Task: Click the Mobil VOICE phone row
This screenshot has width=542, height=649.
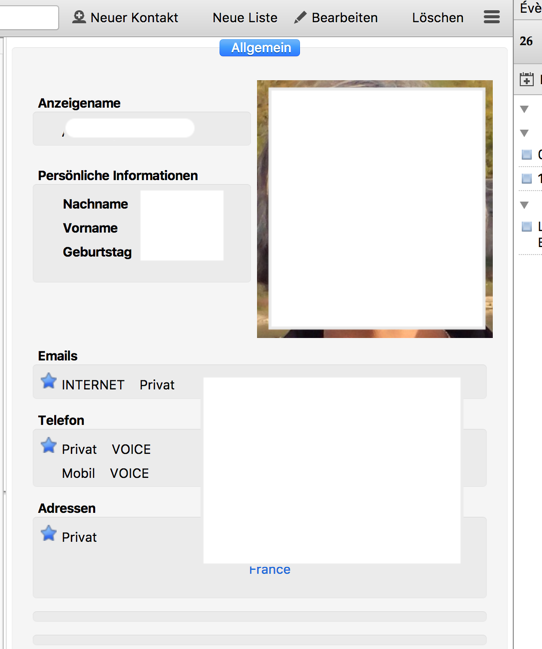Action: coord(260,473)
